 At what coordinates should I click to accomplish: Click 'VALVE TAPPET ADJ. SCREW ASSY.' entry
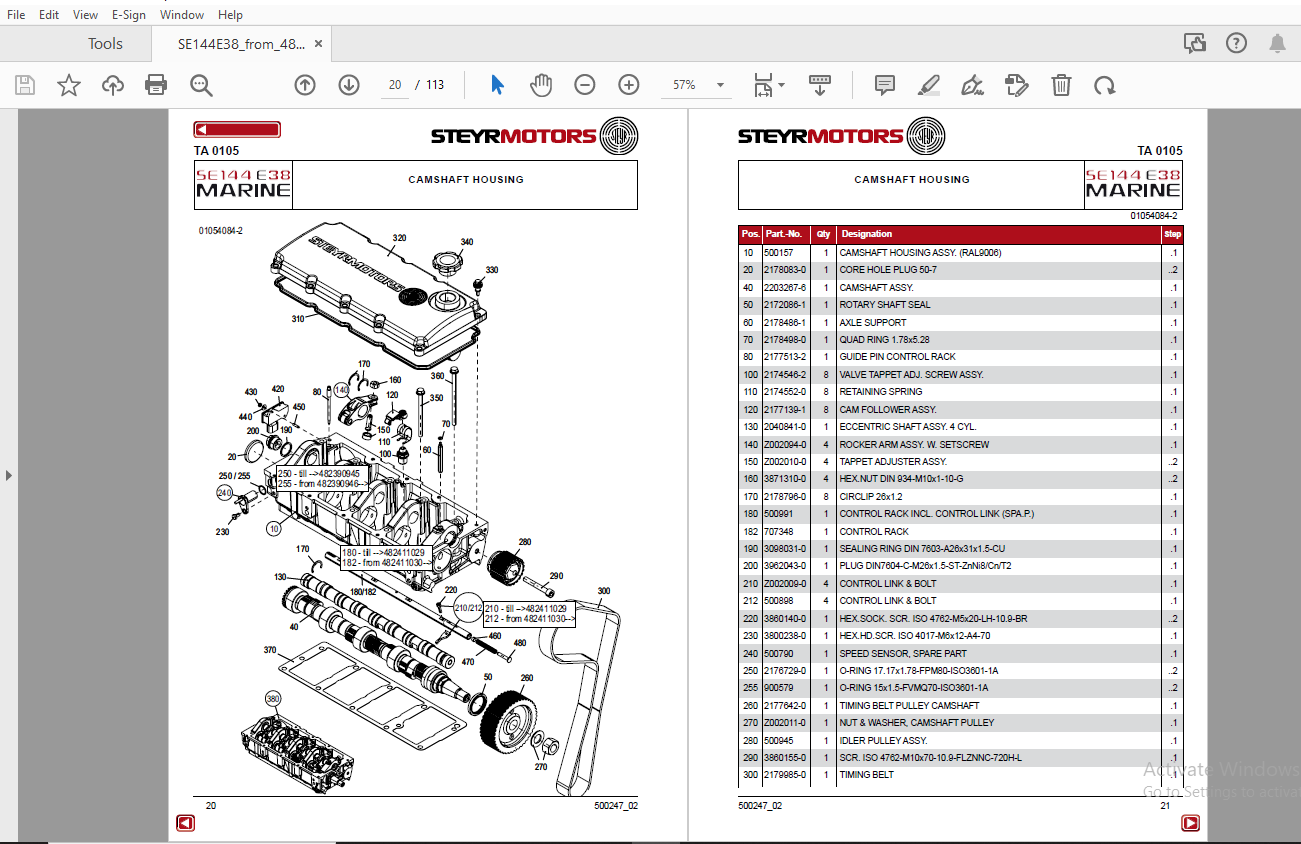click(912, 375)
